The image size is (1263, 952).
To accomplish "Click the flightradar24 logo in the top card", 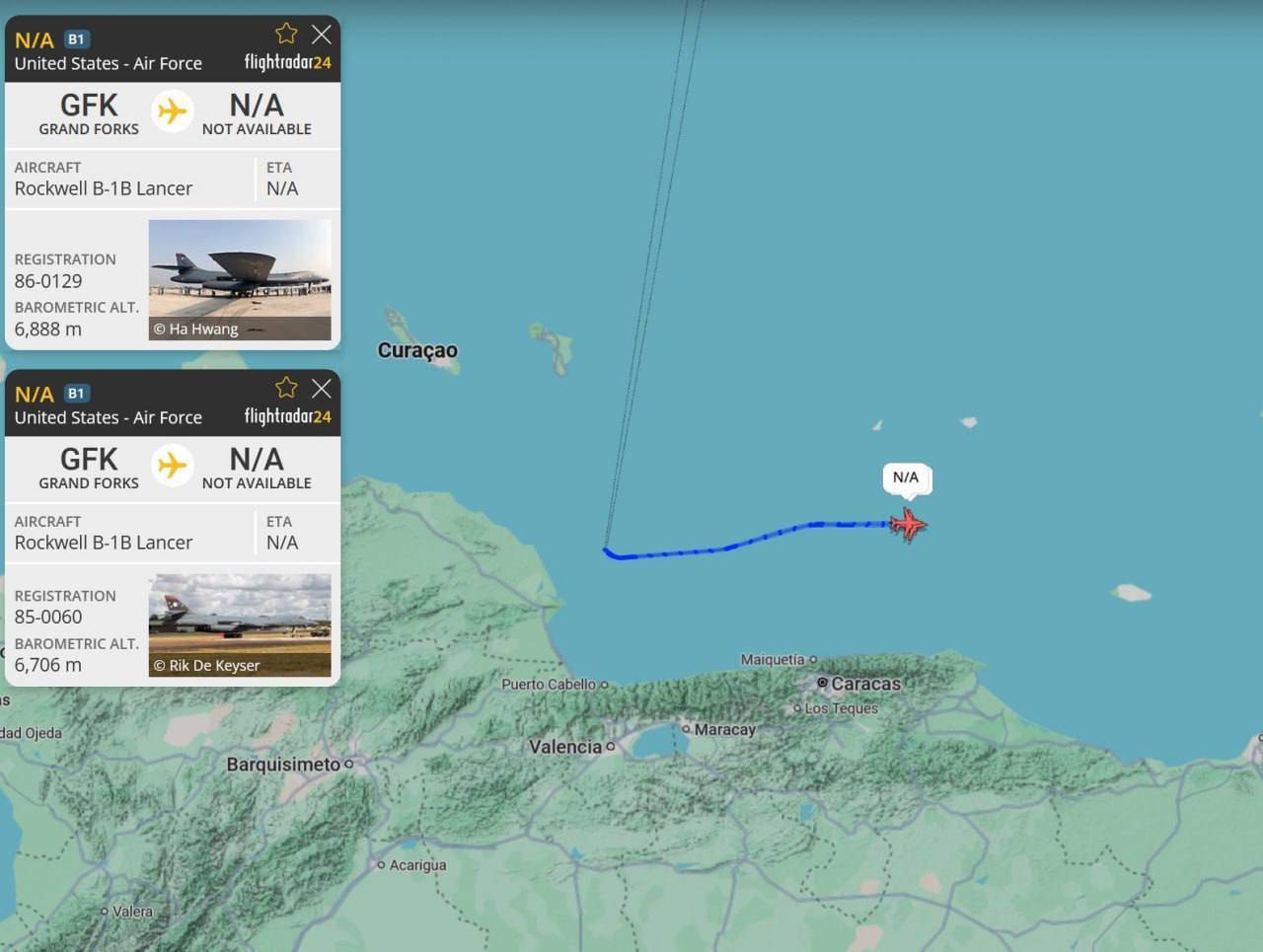I will click(288, 62).
